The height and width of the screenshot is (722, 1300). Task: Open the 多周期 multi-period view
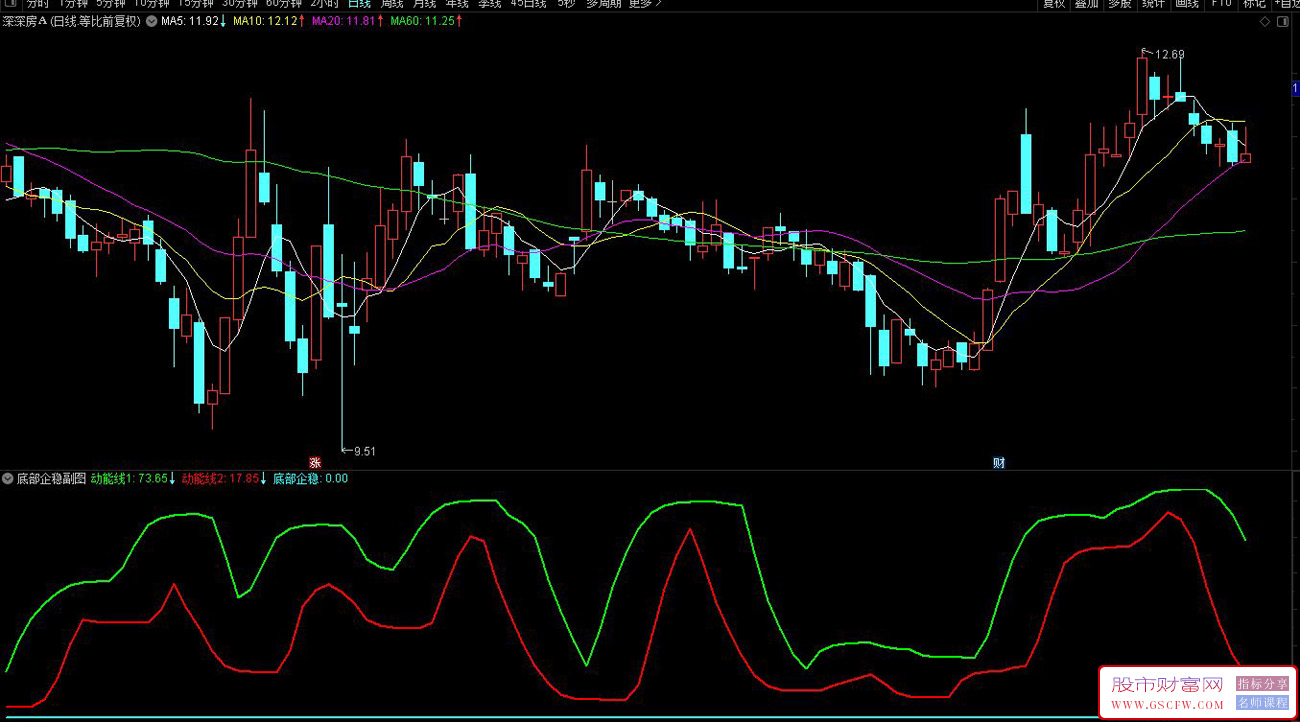(x=603, y=4)
